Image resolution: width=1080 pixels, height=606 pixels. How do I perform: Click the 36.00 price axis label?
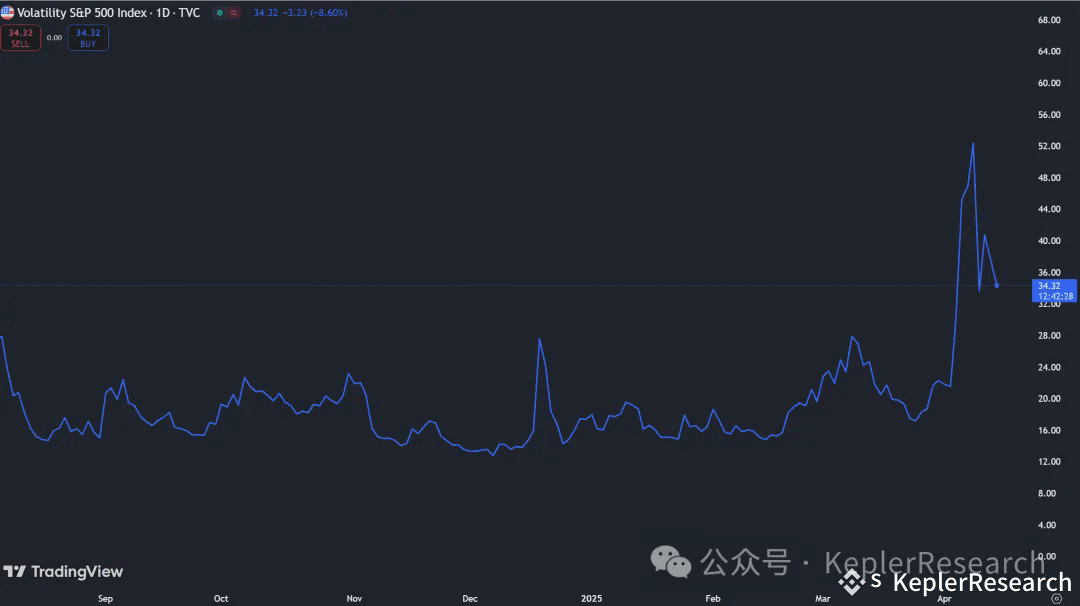click(1049, 273)
